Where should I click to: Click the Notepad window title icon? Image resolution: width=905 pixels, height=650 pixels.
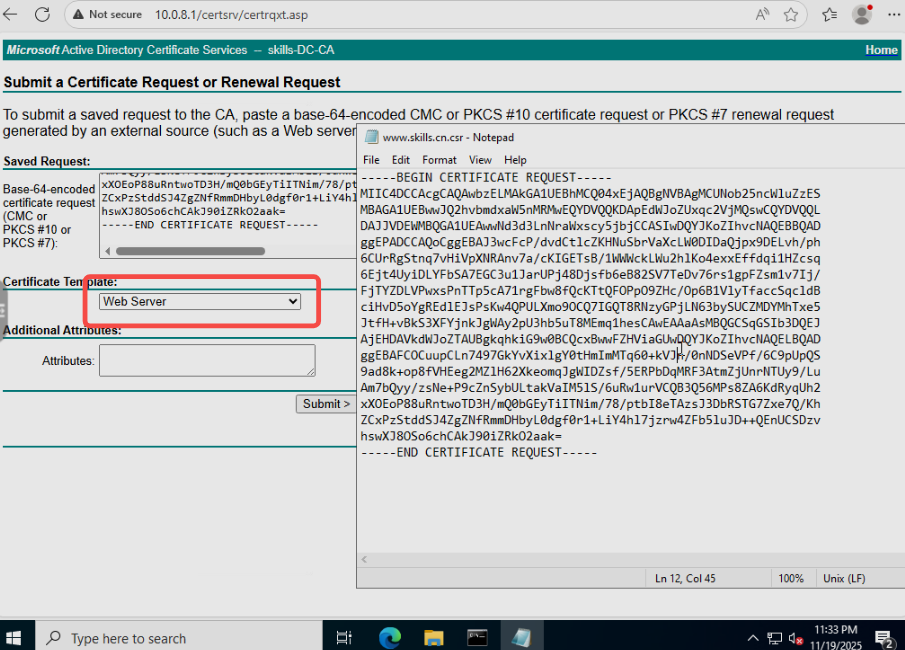pos(371,137)
